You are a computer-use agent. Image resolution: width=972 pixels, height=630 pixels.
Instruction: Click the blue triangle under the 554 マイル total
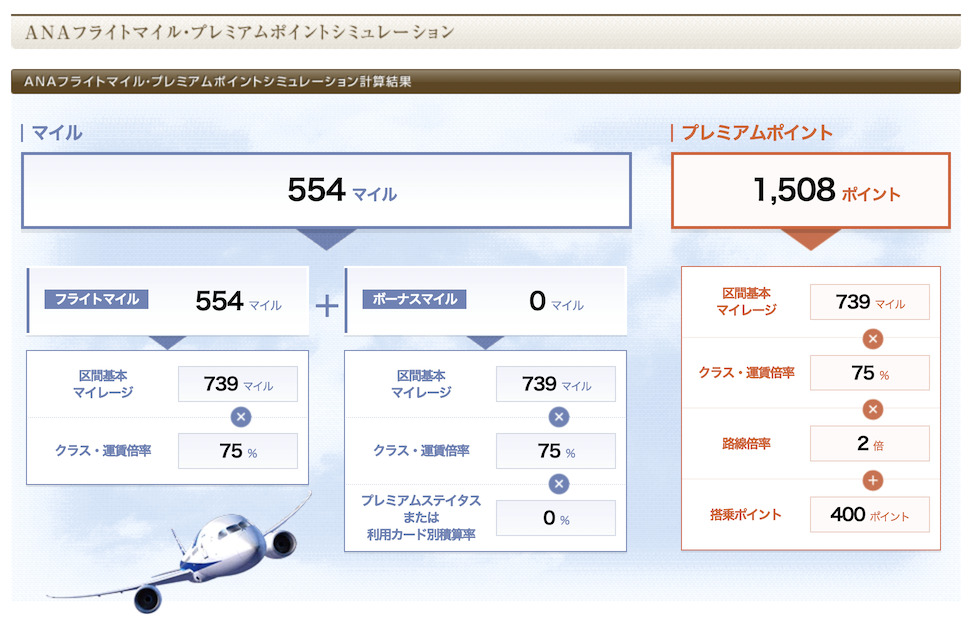(326, 238)
